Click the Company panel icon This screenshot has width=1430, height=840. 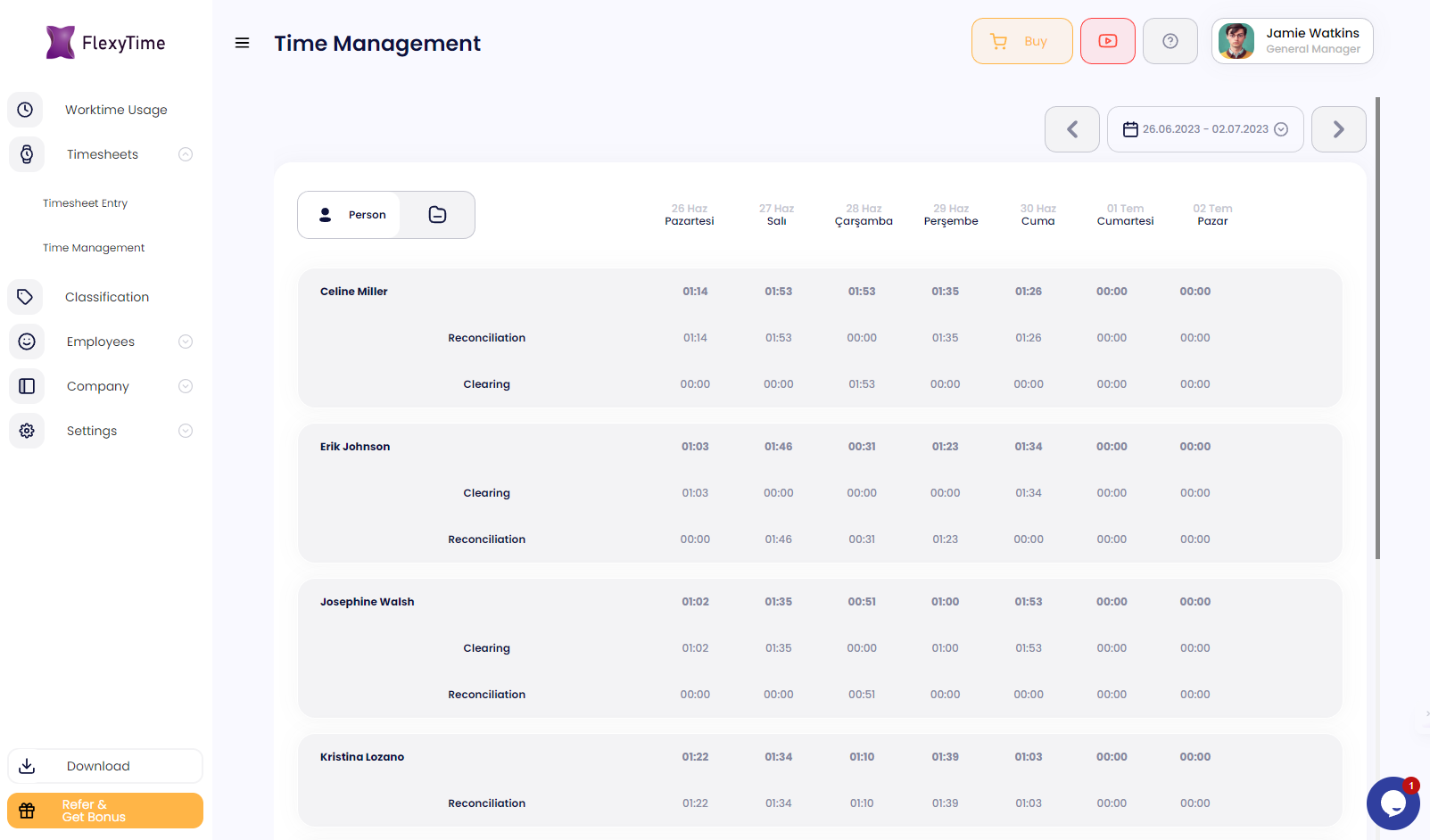pyautogui.click(x=27, y=386)
